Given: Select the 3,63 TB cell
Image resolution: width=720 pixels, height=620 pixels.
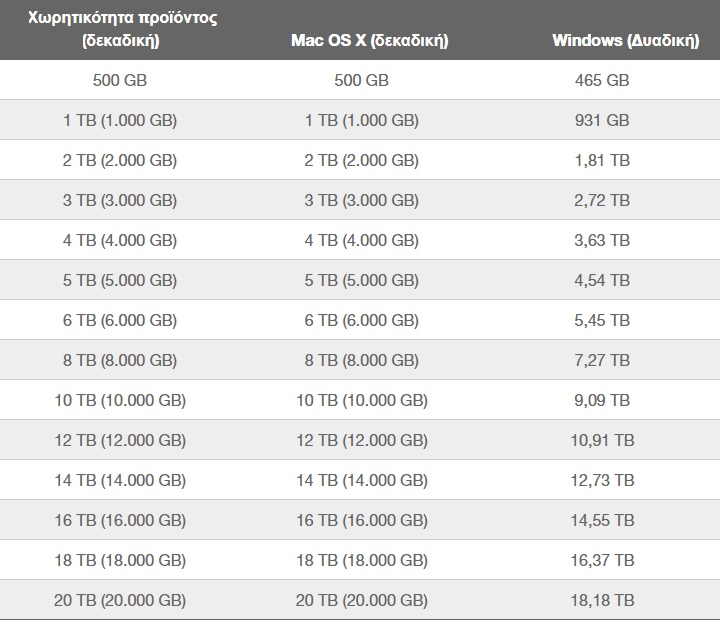Looking at the screenshot, I should coord(602,240).
